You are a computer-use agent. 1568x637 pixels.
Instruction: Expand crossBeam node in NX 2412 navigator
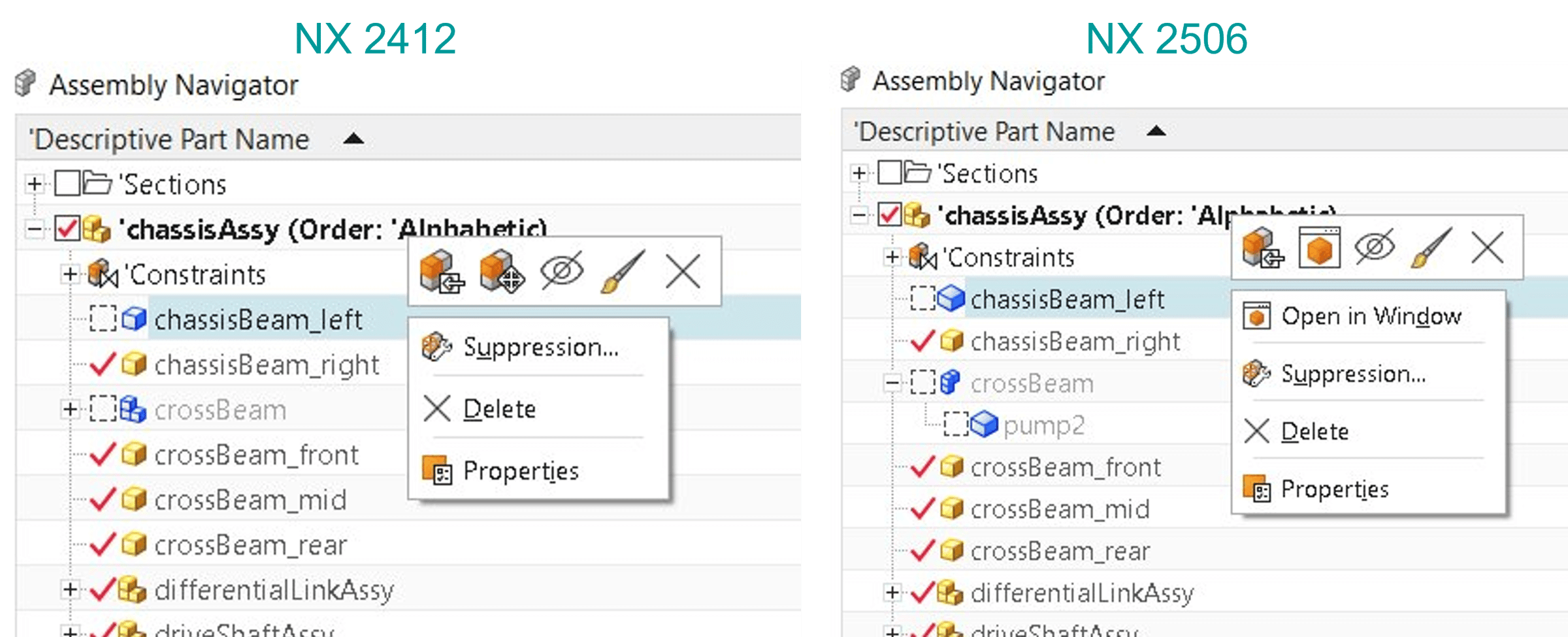(x=70, y=409)
